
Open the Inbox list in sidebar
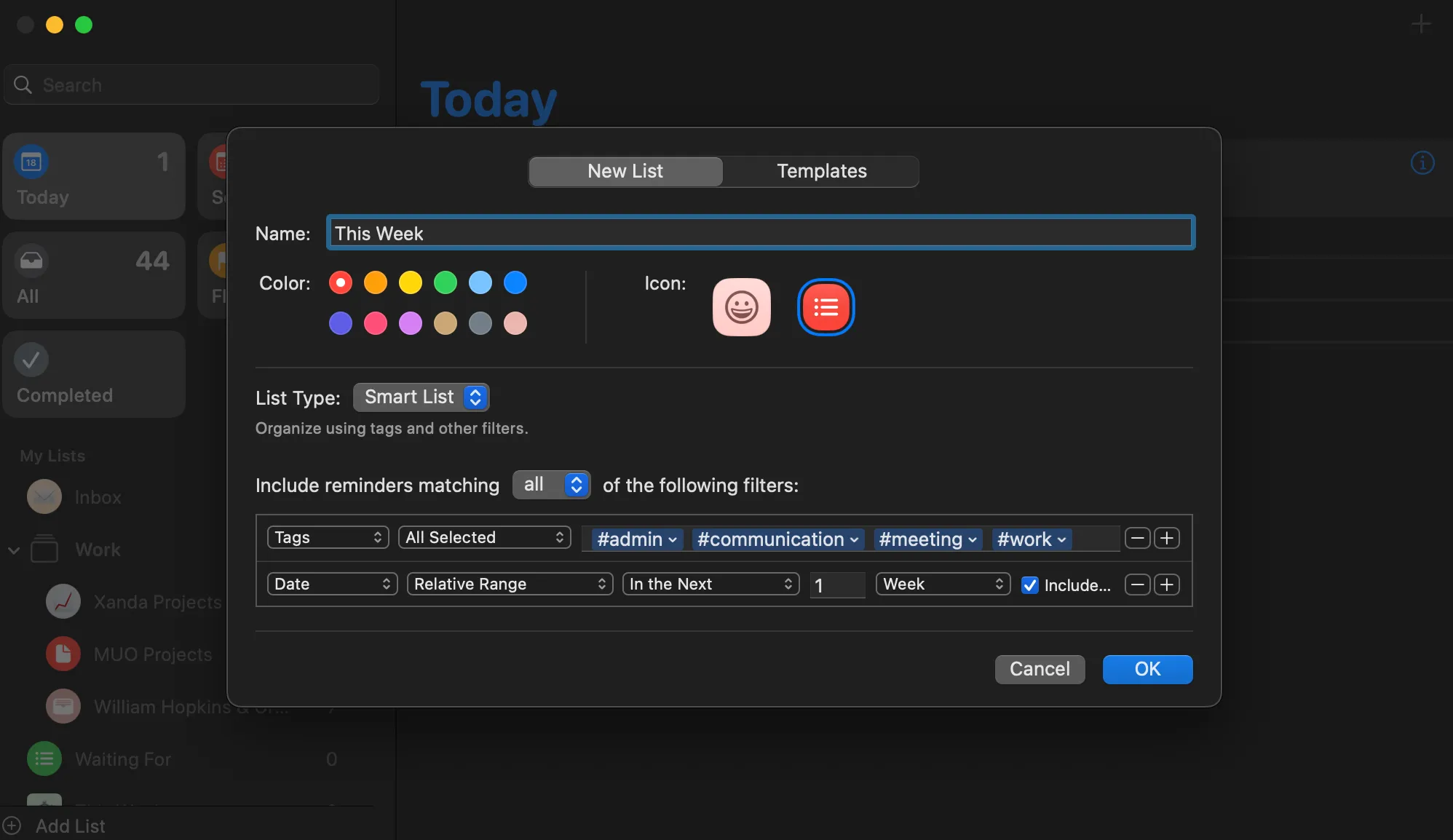(97, 497)
